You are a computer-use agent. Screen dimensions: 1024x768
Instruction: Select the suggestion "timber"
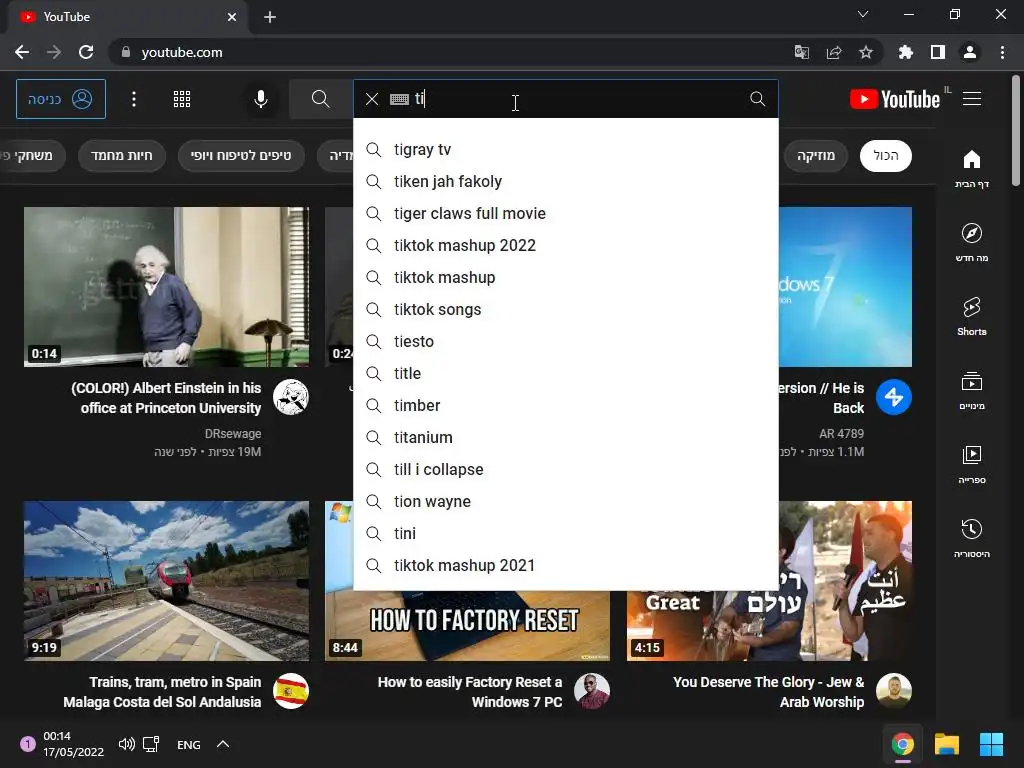566,406
